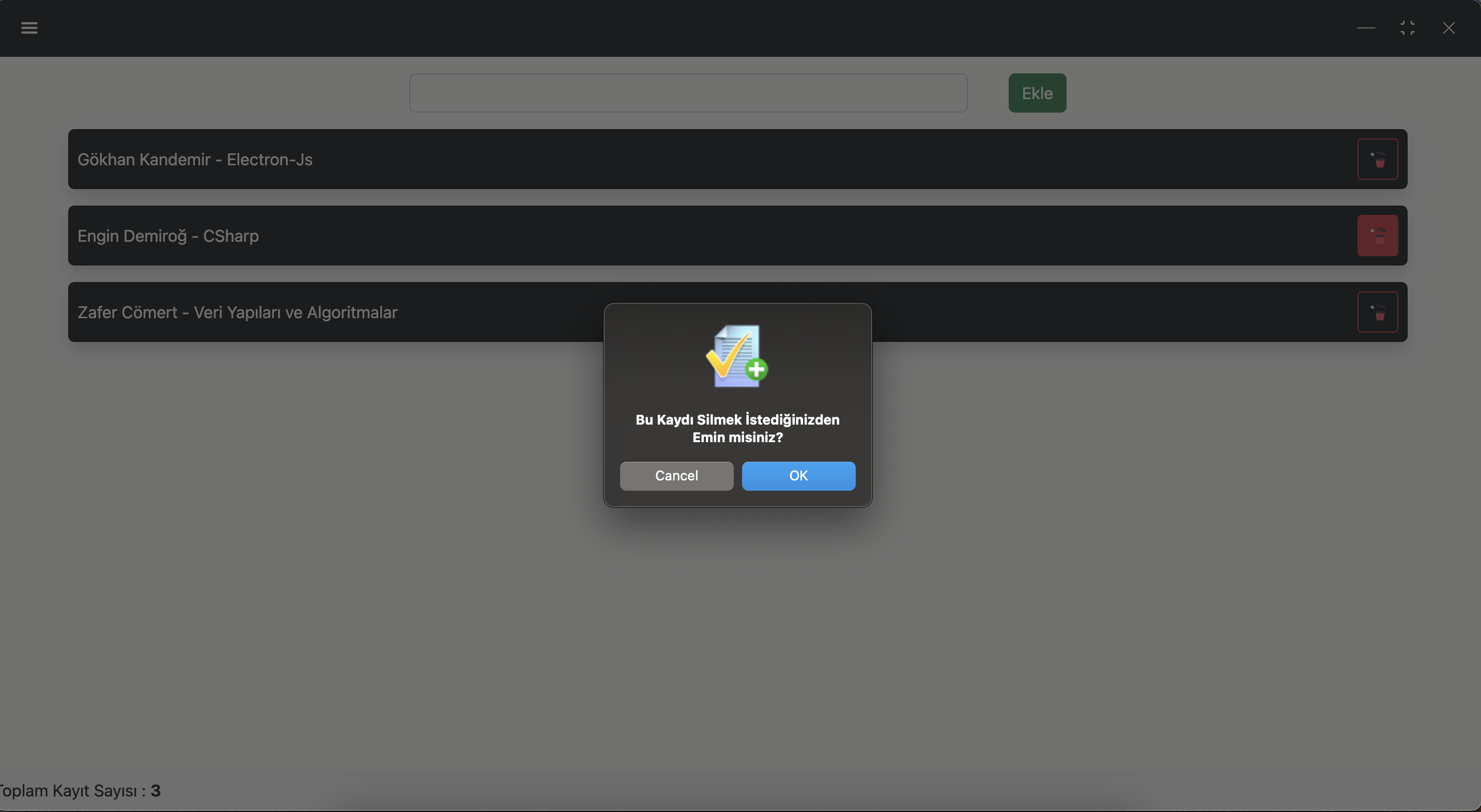Delete the Engin Demiroğ - CSharp record
The height and width of the screenshot is (812, 1481).
pos(1378,235)
